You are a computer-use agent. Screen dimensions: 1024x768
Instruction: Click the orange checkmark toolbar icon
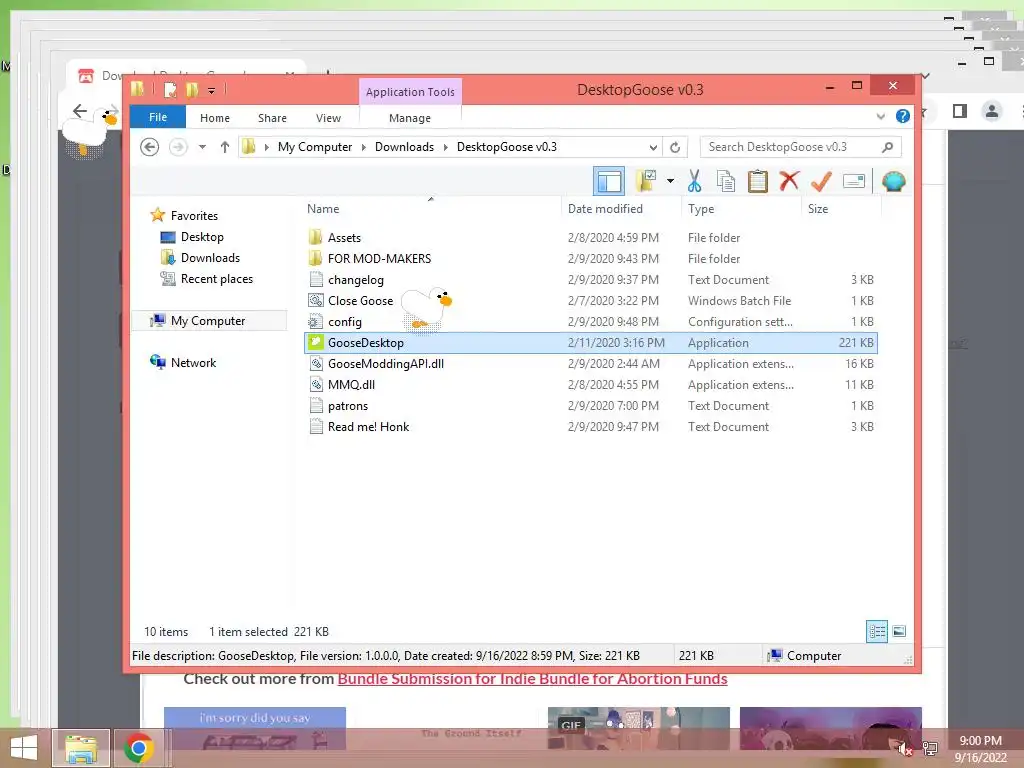[821, 181]
